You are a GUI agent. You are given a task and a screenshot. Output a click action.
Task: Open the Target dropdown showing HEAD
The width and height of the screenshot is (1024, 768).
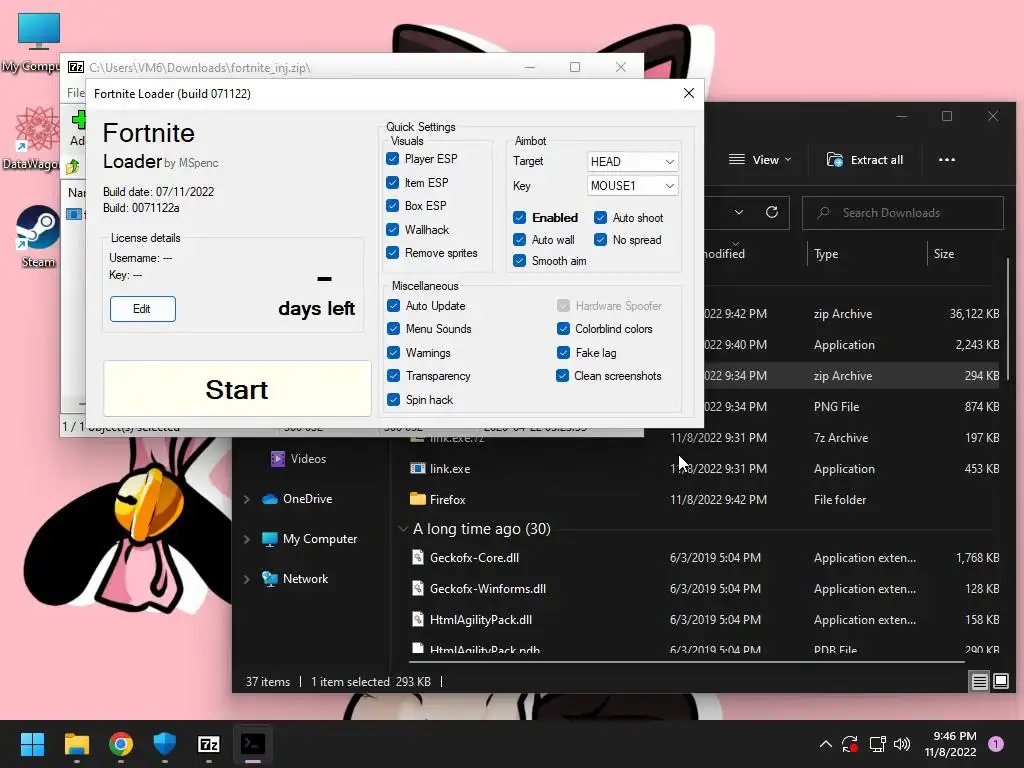coord(632,161)
